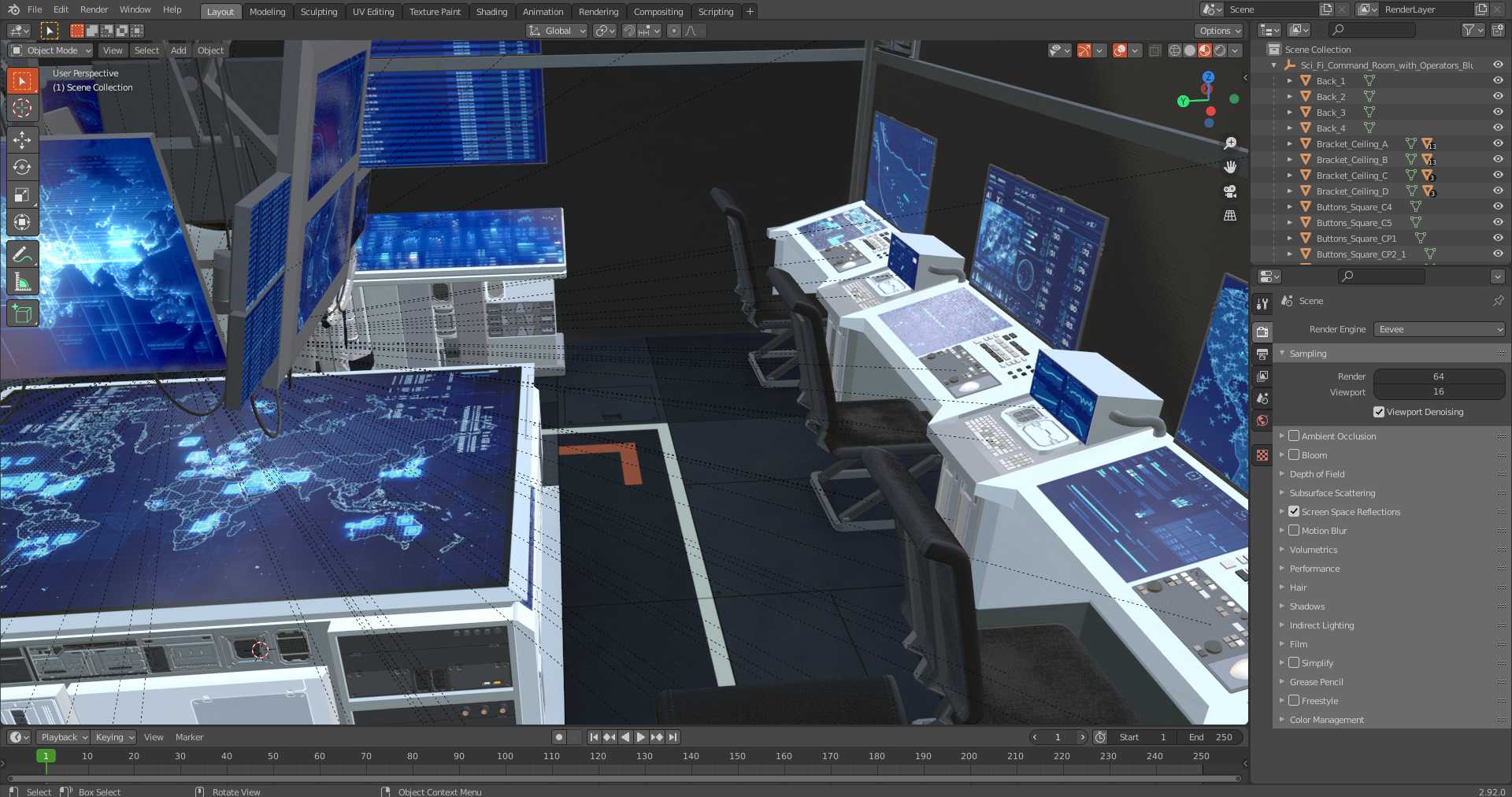Hide Back_3 object in outliner
Image resolution: width=1512 pixels, height=797 pixels.
coord(1498,112)
